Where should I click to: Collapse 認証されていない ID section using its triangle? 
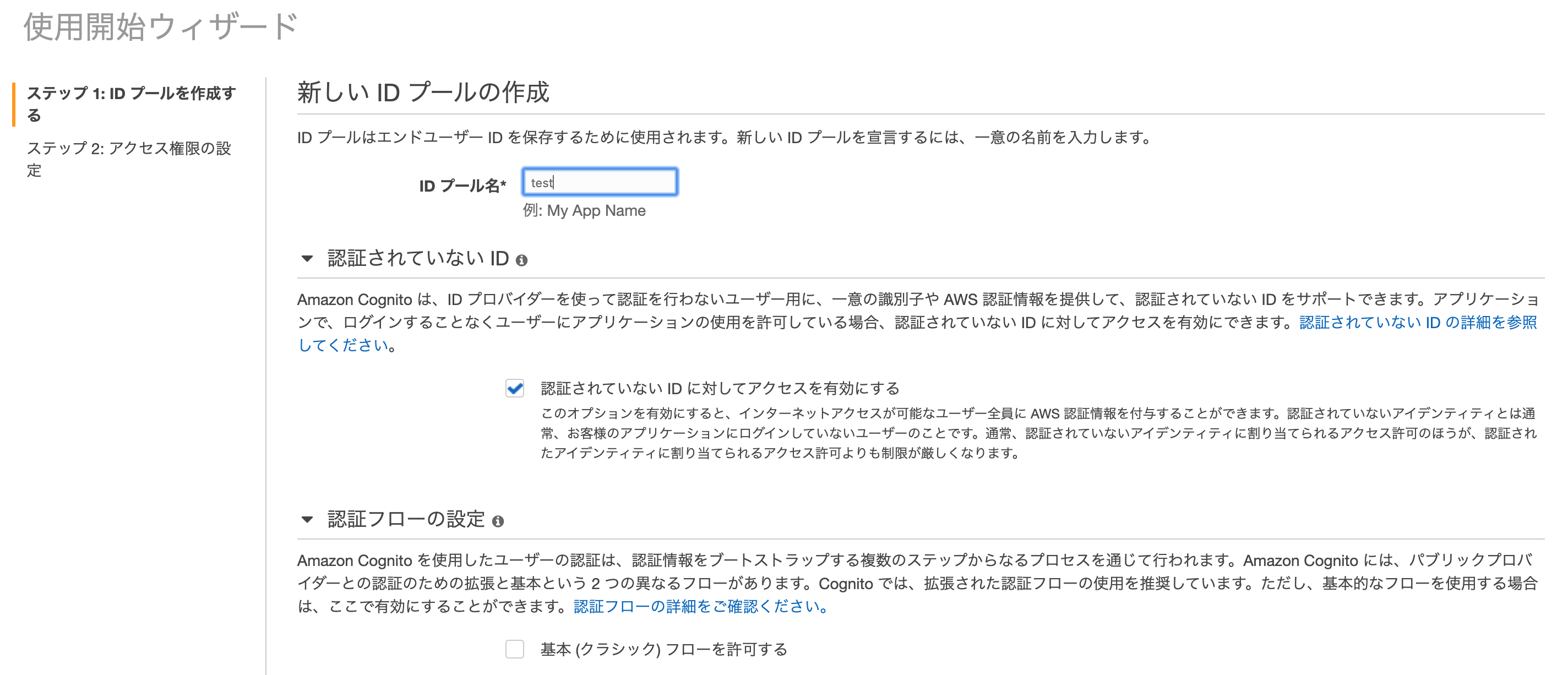pos(307,259)
